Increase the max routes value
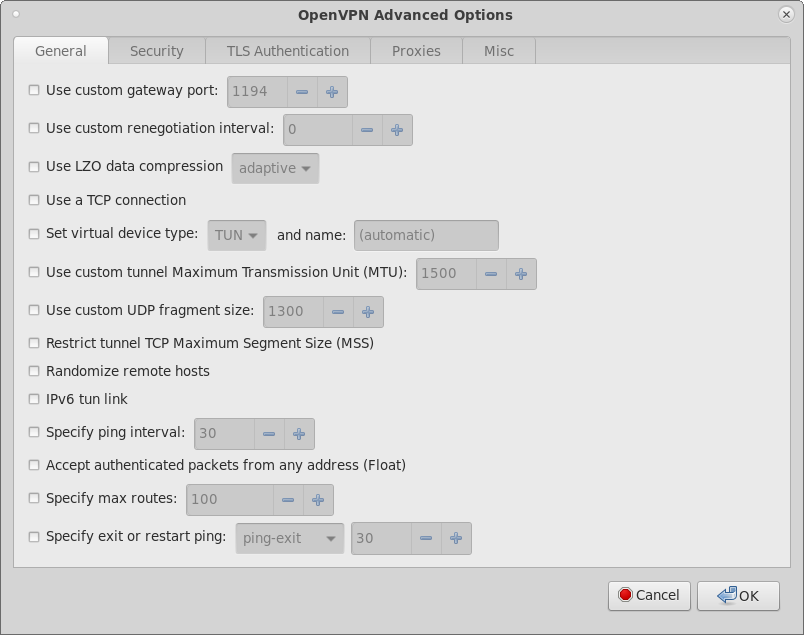Screen dimensions: 804x635 (x=318, y=500)
